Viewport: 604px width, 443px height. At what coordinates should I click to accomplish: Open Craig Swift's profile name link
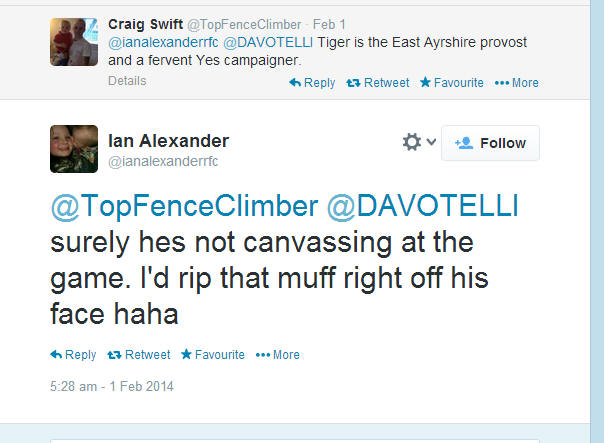pos(144,21)
